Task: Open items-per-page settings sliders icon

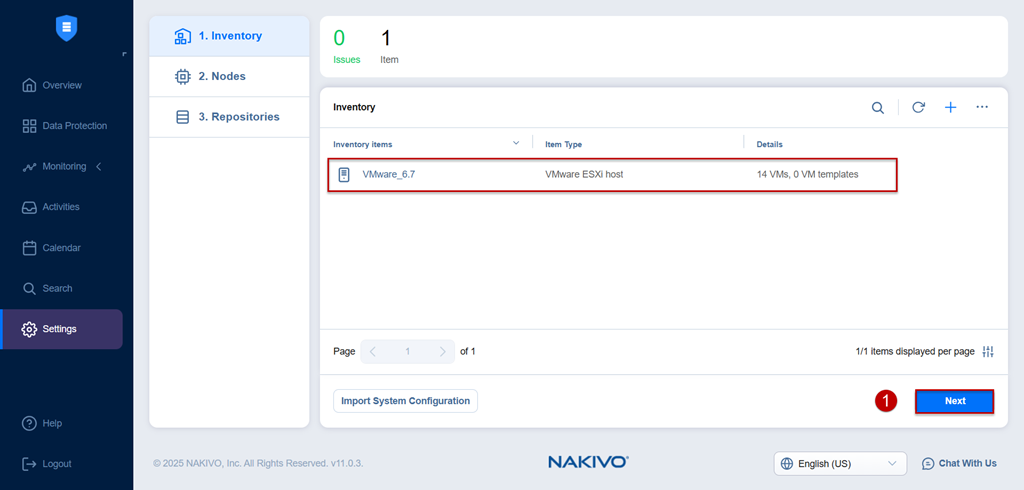Action: (987, 351)
